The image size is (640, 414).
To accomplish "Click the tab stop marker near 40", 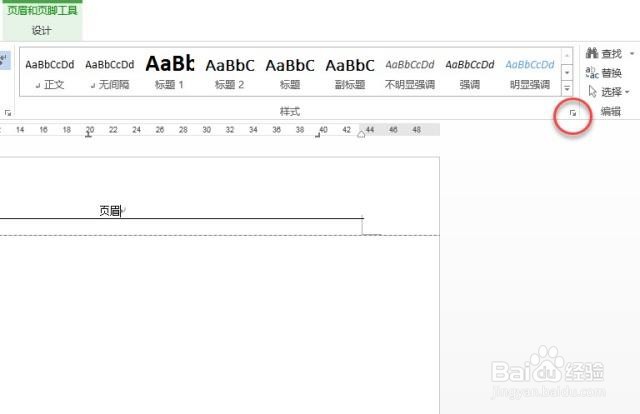I will 318,135.
